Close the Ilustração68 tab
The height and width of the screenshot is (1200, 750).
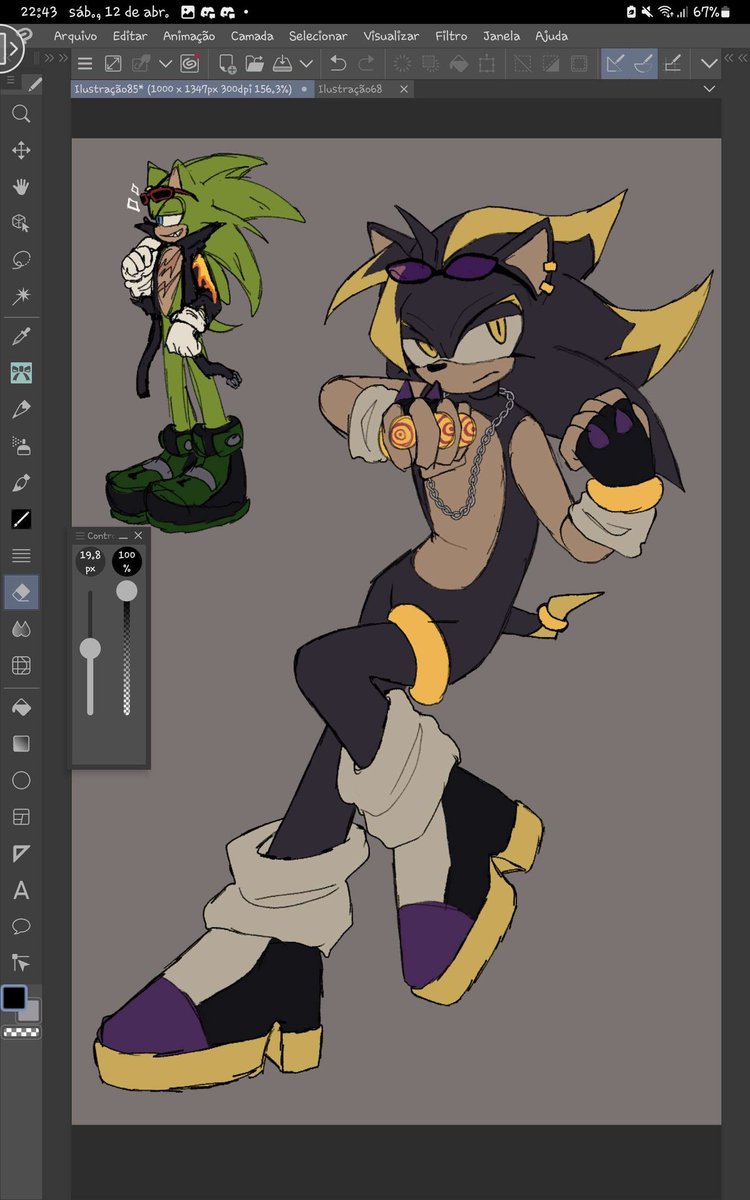(403, 89)
